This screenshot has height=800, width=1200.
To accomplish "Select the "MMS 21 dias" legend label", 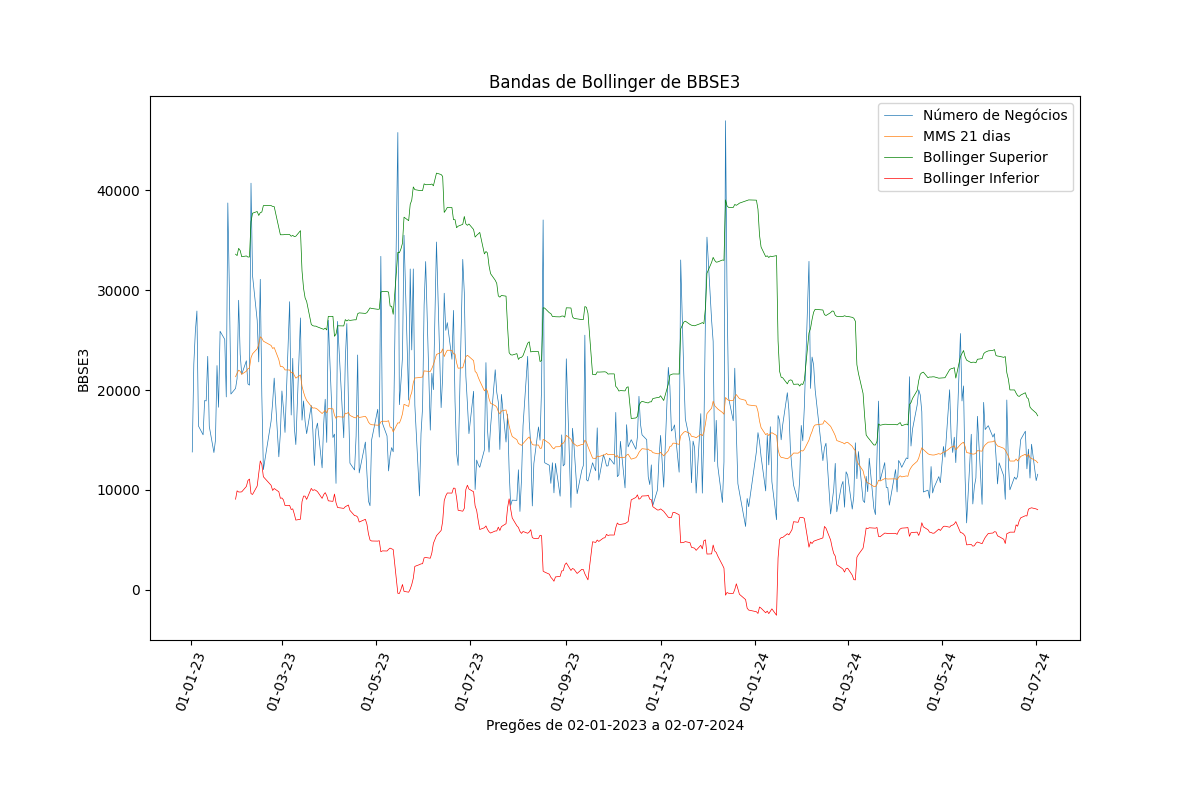I will coord(966,136).
